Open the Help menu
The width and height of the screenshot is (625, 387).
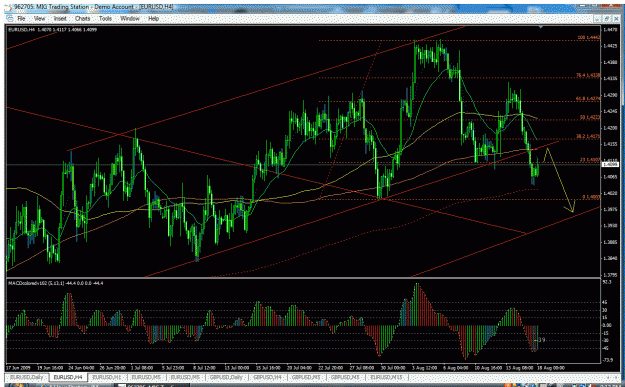(153, 19)
